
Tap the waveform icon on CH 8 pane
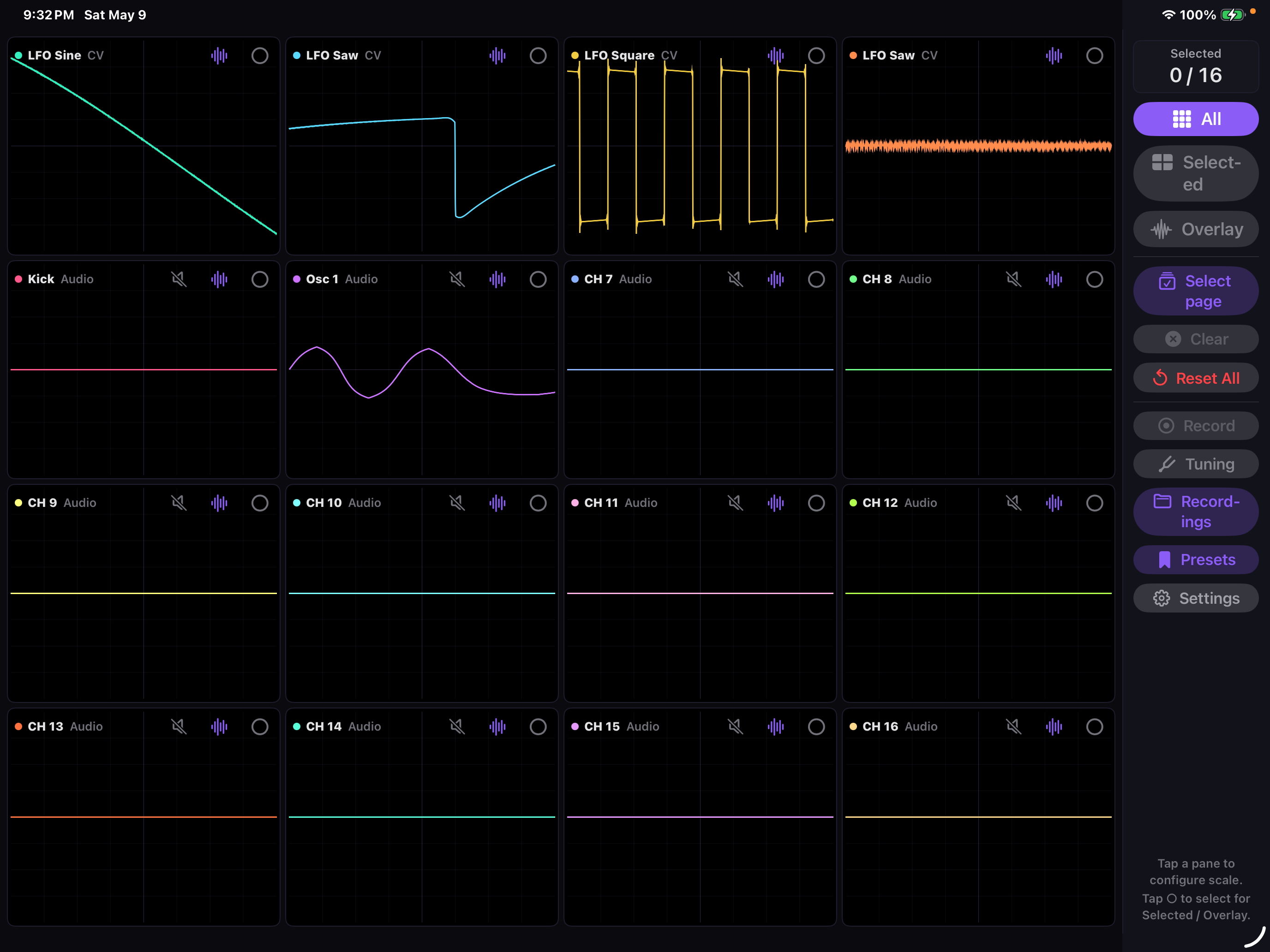point(1054,280)
